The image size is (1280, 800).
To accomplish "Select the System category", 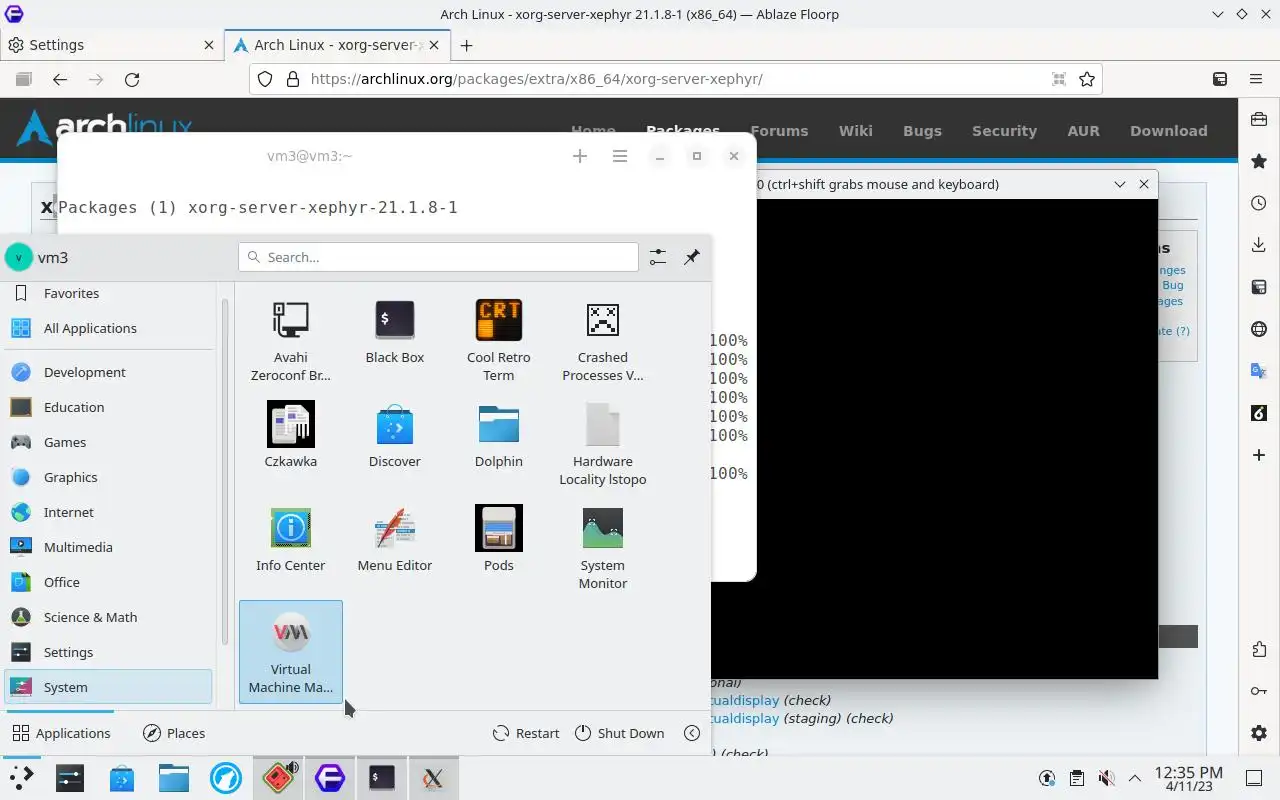I will pyautogui.click(x=108, y=687).
